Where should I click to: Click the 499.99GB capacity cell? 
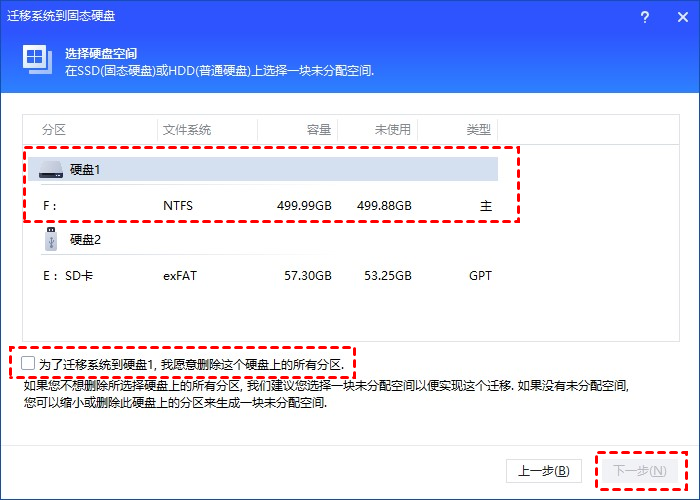click(x=305, y=206)
